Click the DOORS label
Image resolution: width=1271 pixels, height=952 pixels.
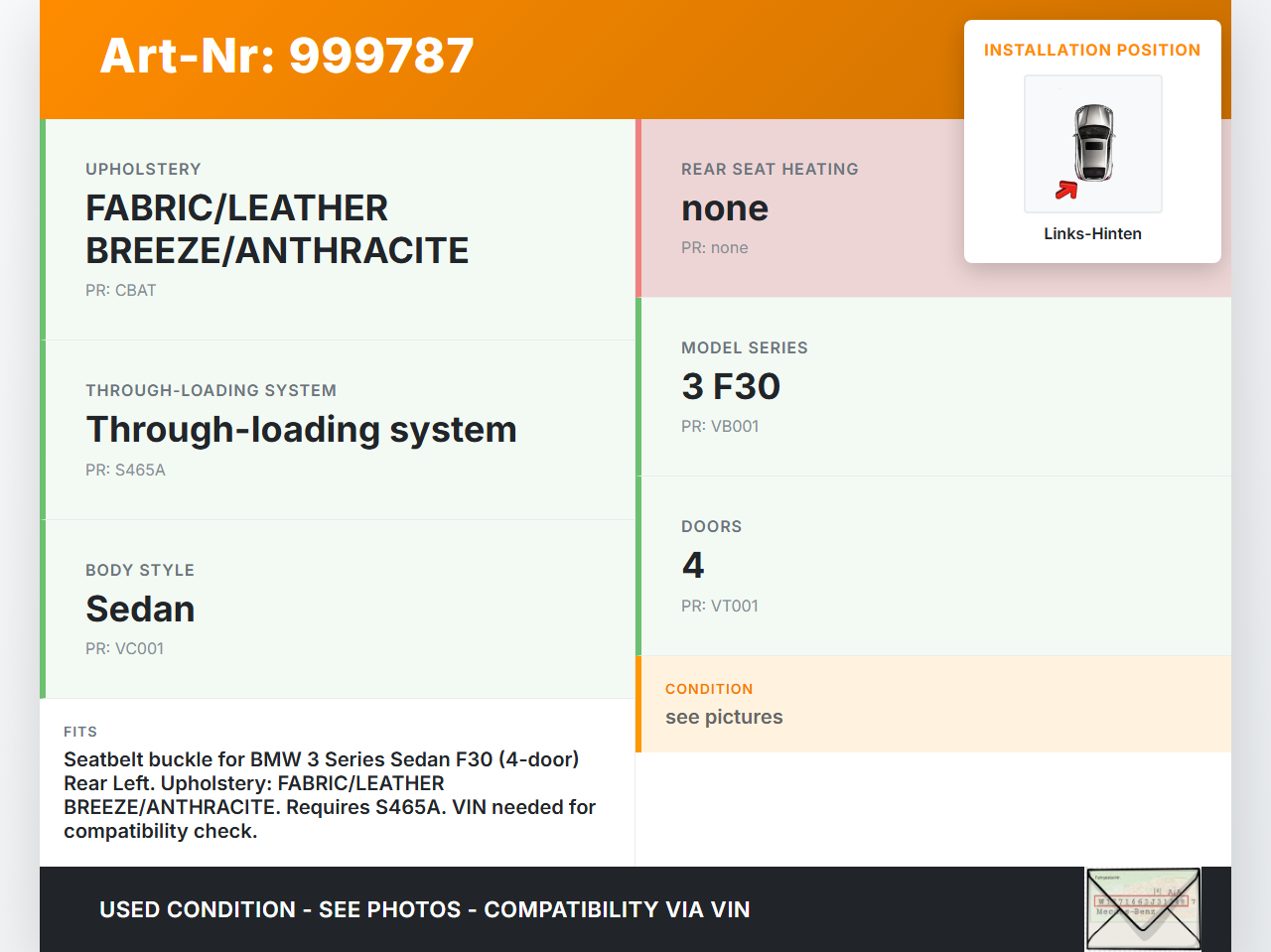tap(711, 526)
